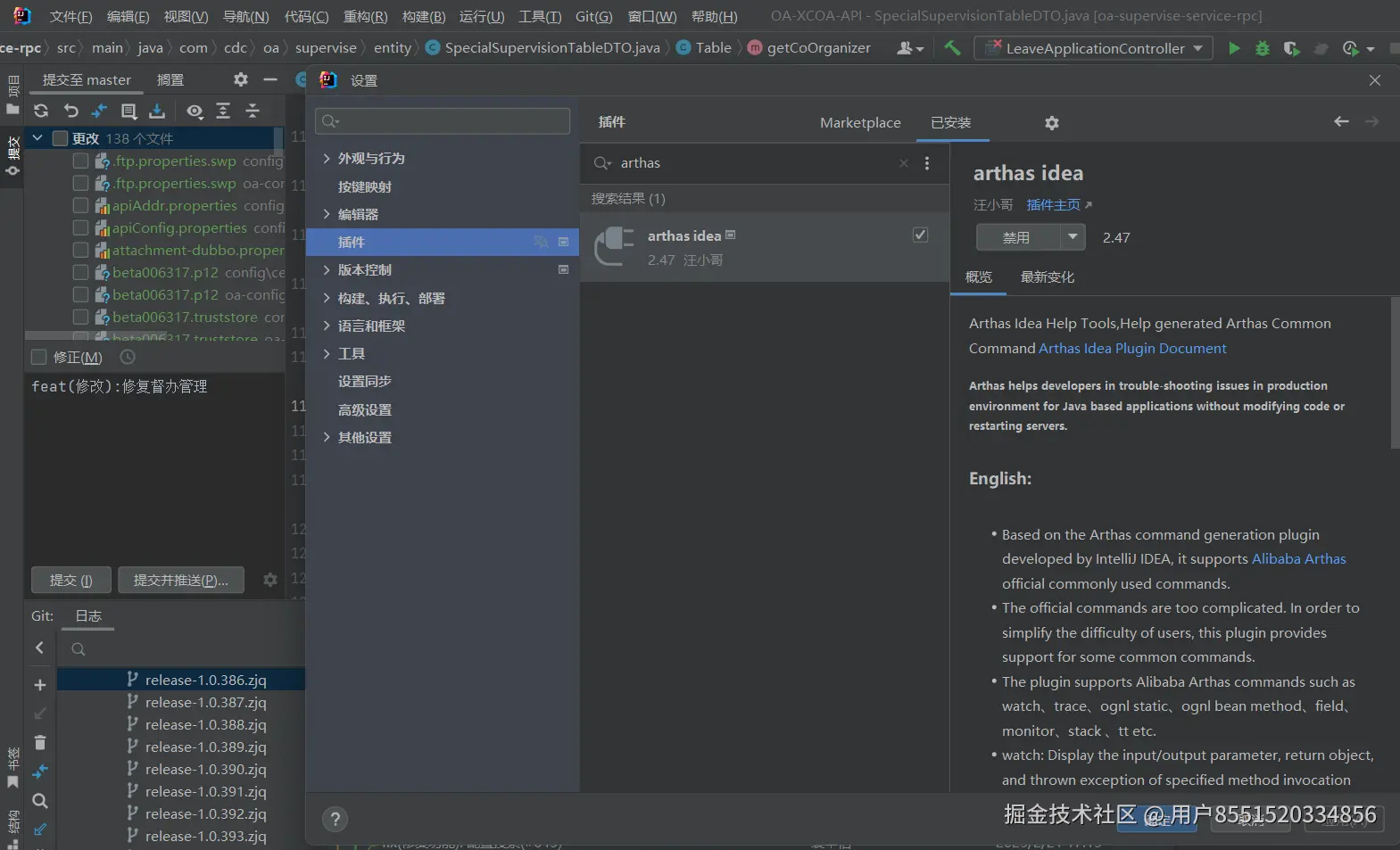Open the Git(G) menu
Screen dimensions: 1400x850
coord(594,16)
